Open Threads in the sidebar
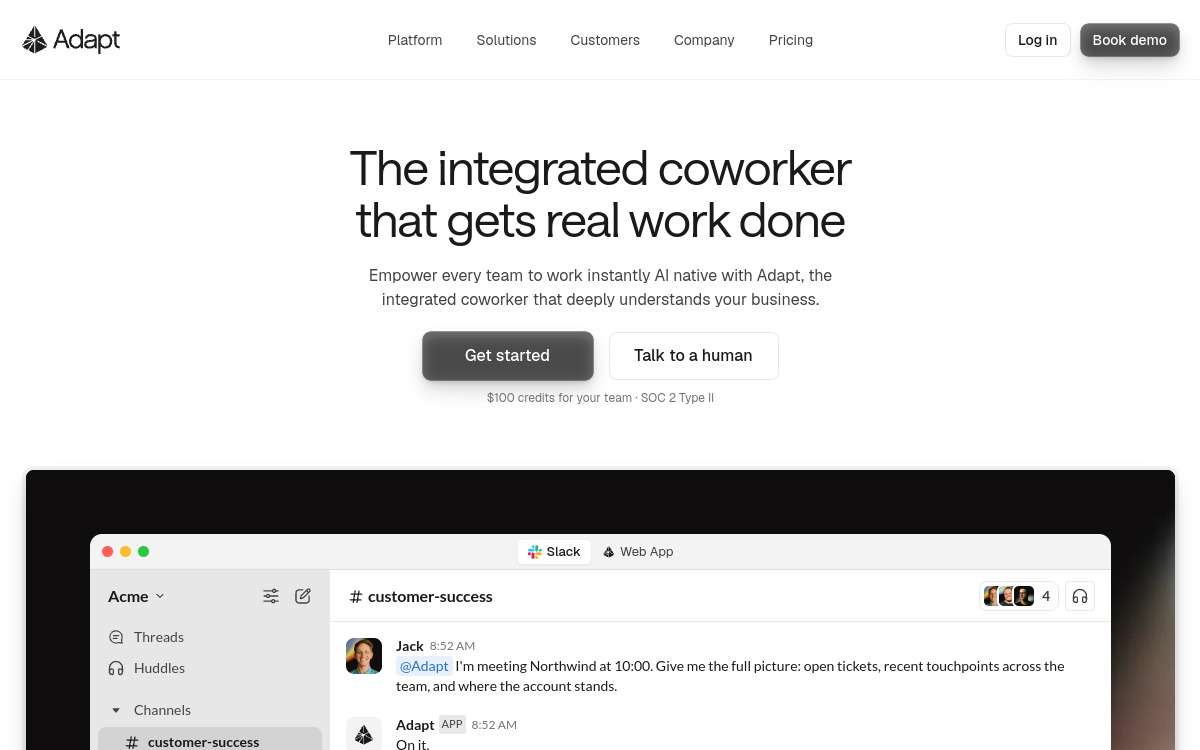 145,637
